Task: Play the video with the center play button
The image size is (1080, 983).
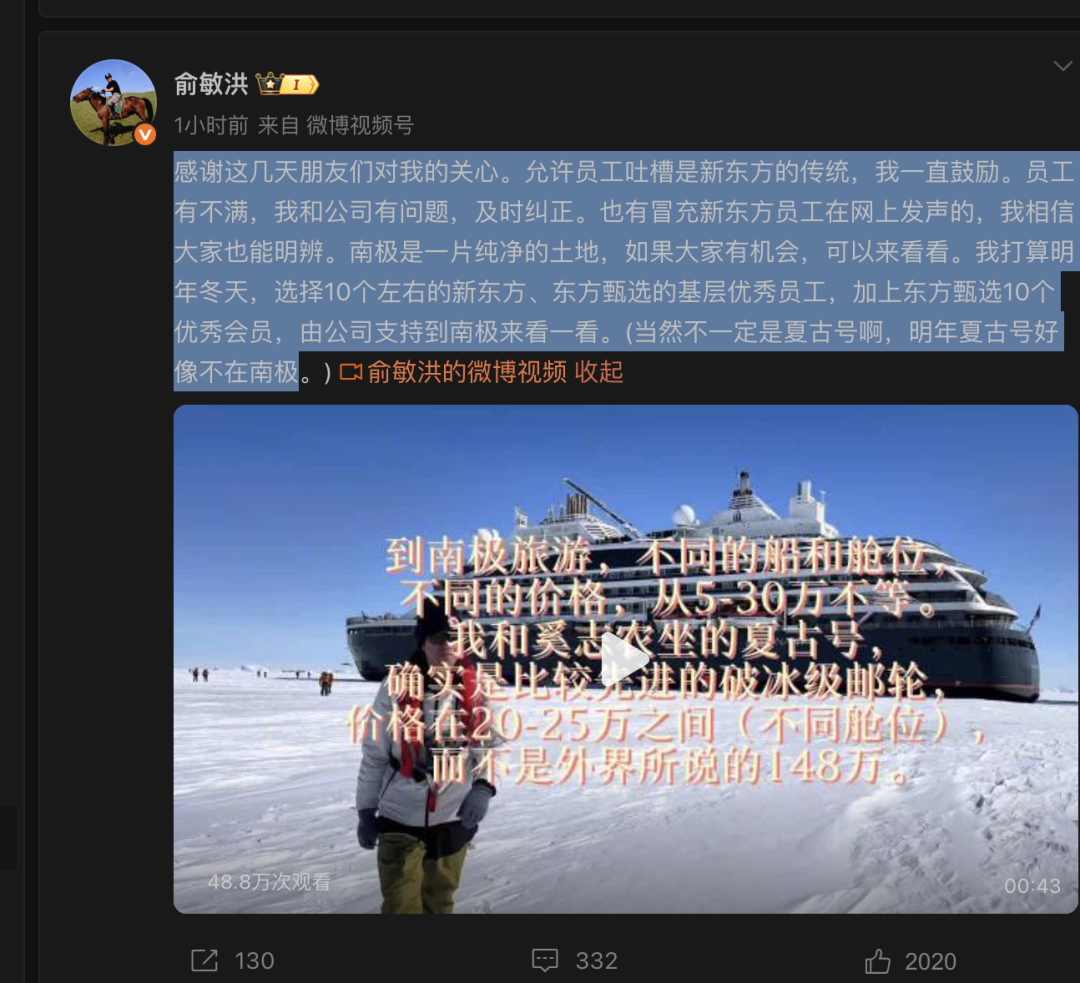Action: click(x=623, y=660)
